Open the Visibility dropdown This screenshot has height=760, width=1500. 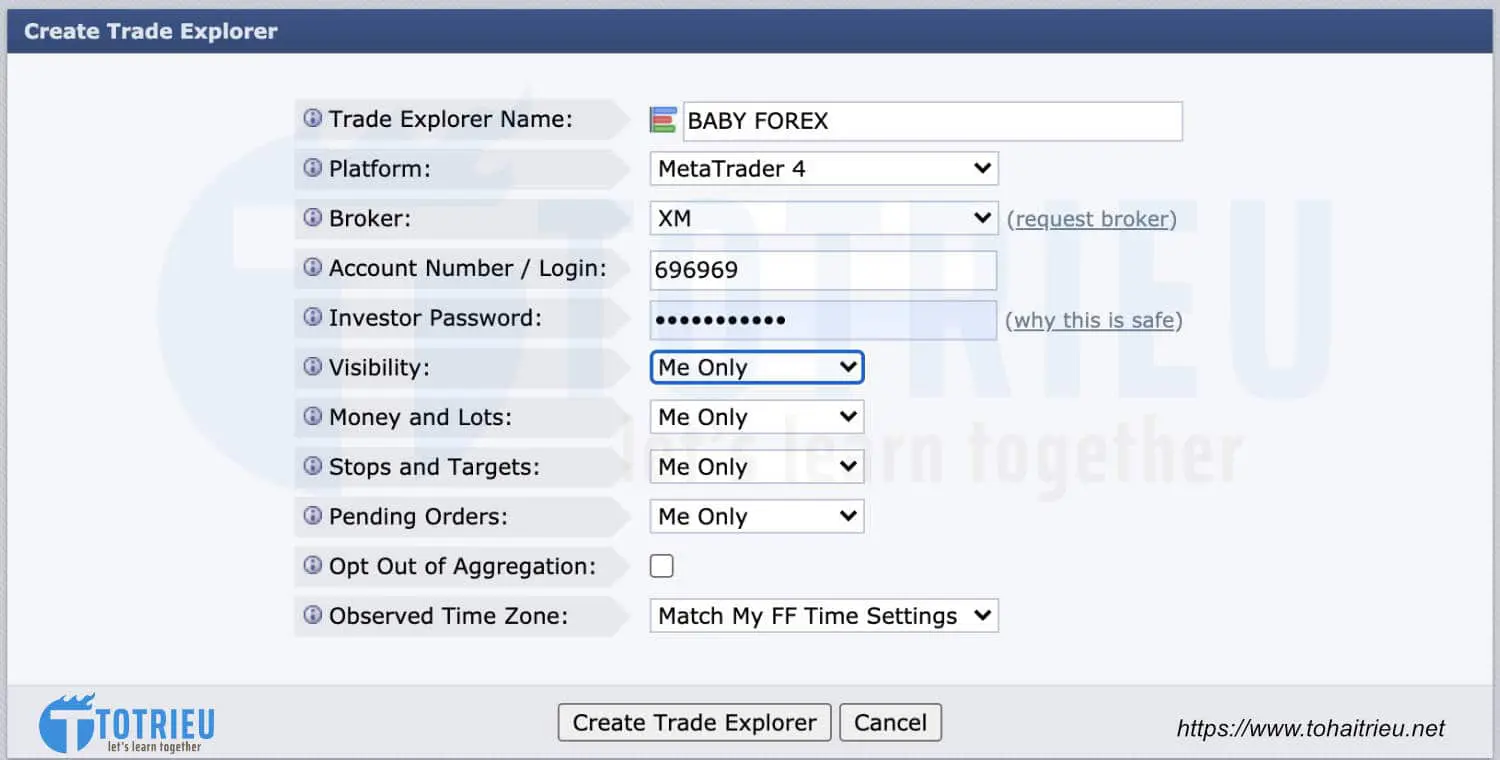[756, 368]
